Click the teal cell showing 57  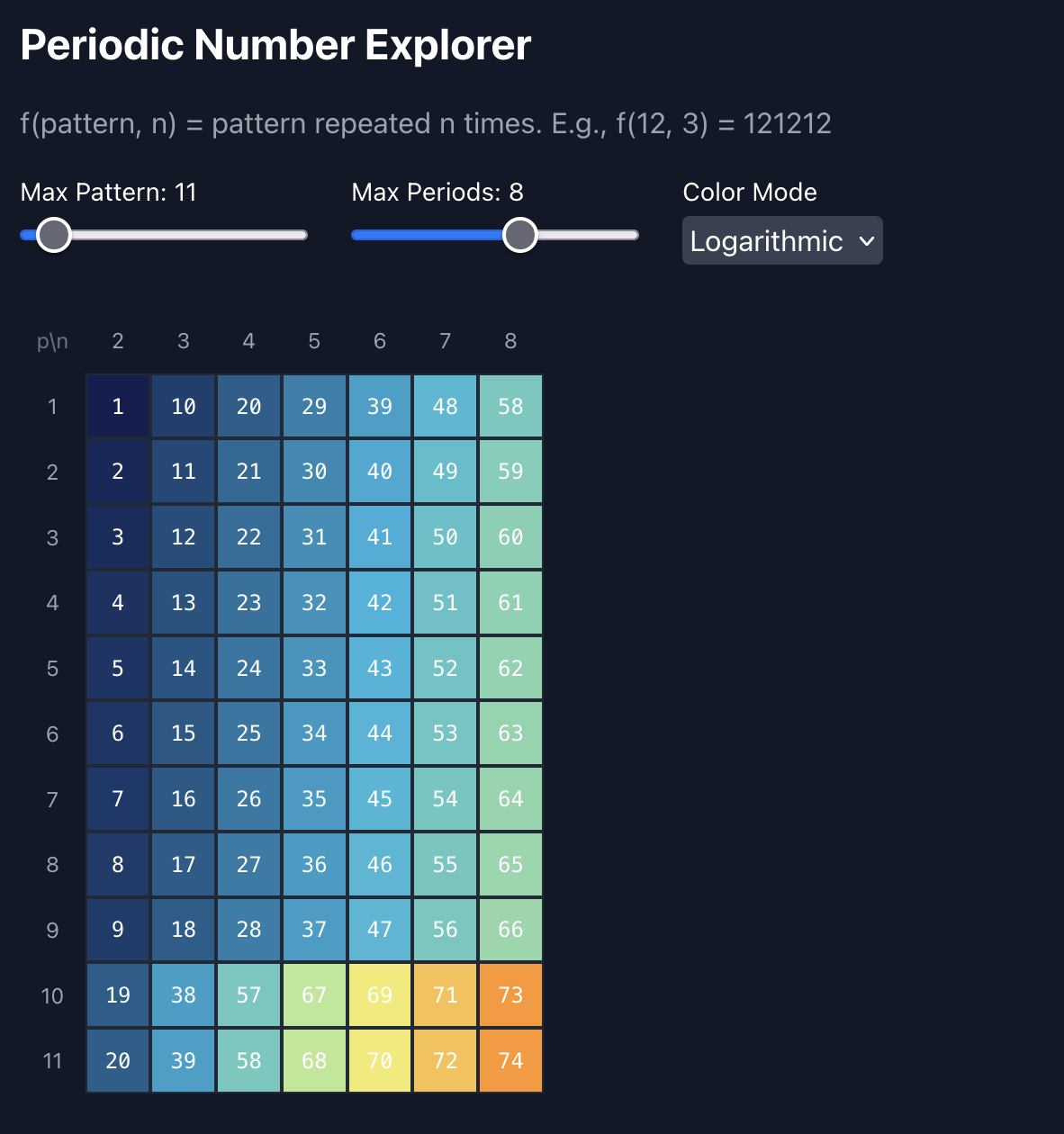tap(248, 995)
